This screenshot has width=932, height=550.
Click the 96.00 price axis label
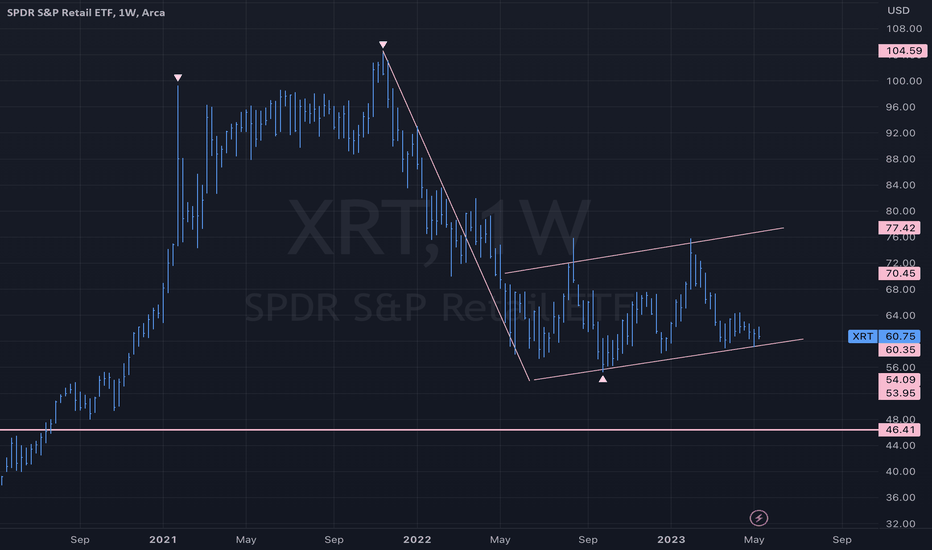point(900,107)
